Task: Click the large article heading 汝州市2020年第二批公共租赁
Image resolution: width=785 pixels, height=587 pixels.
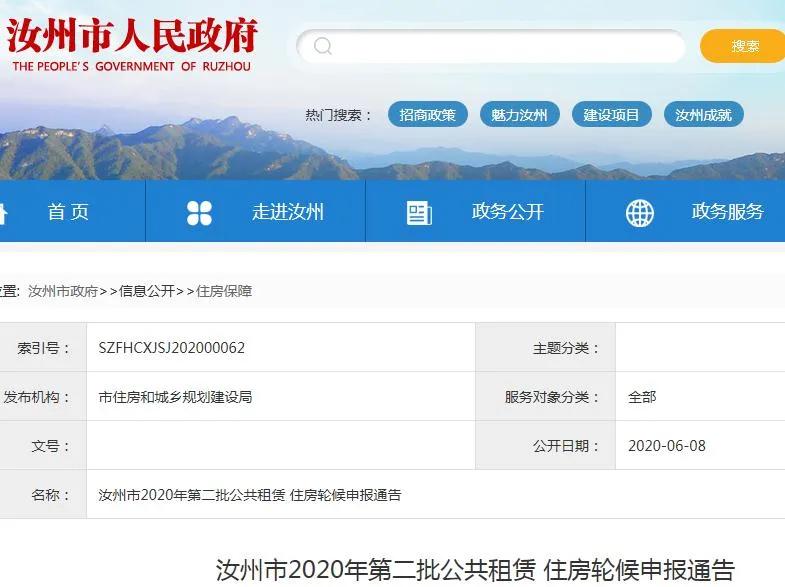Action: [475, 570]
